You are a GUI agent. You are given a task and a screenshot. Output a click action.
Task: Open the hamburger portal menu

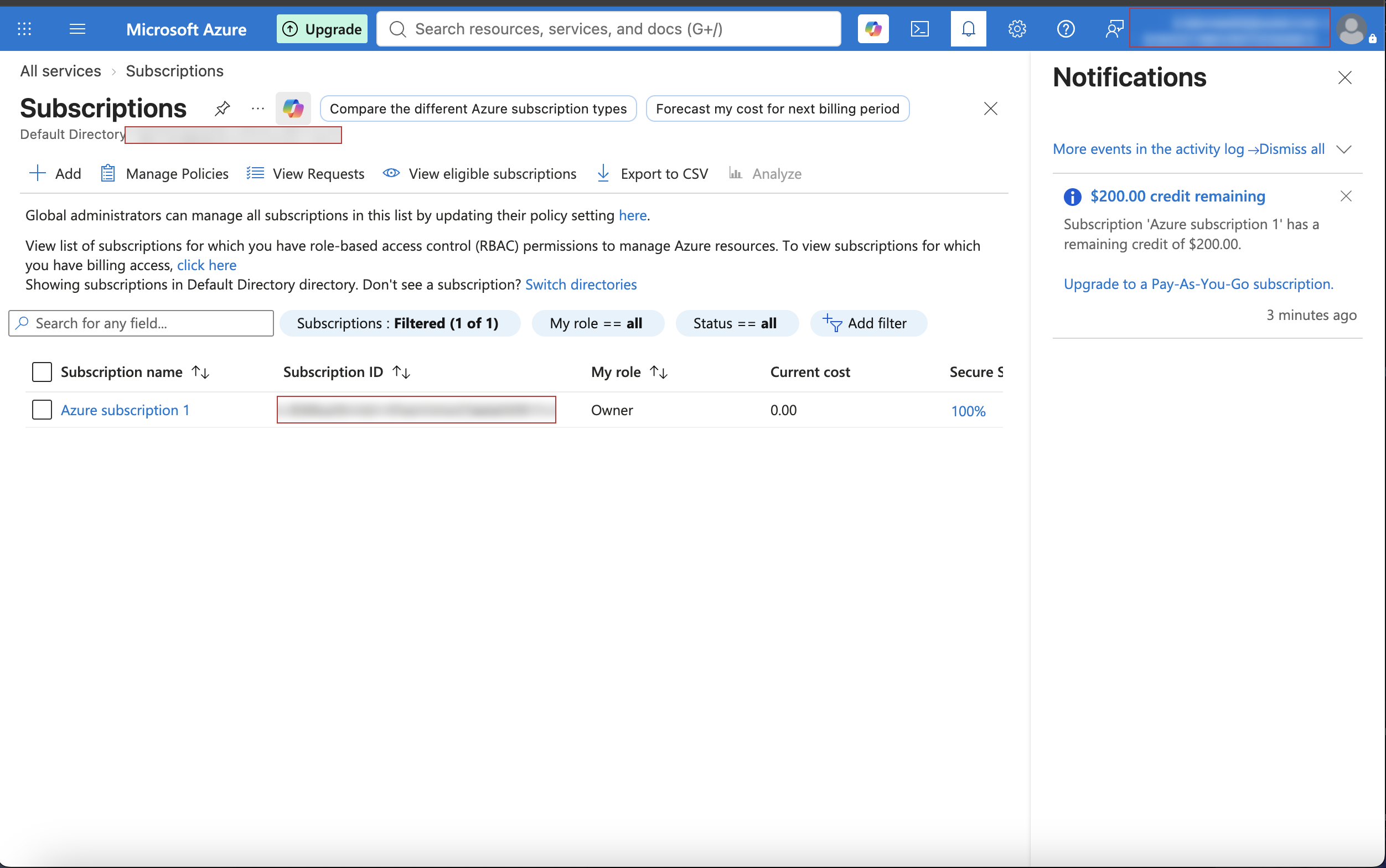(77, 29)
